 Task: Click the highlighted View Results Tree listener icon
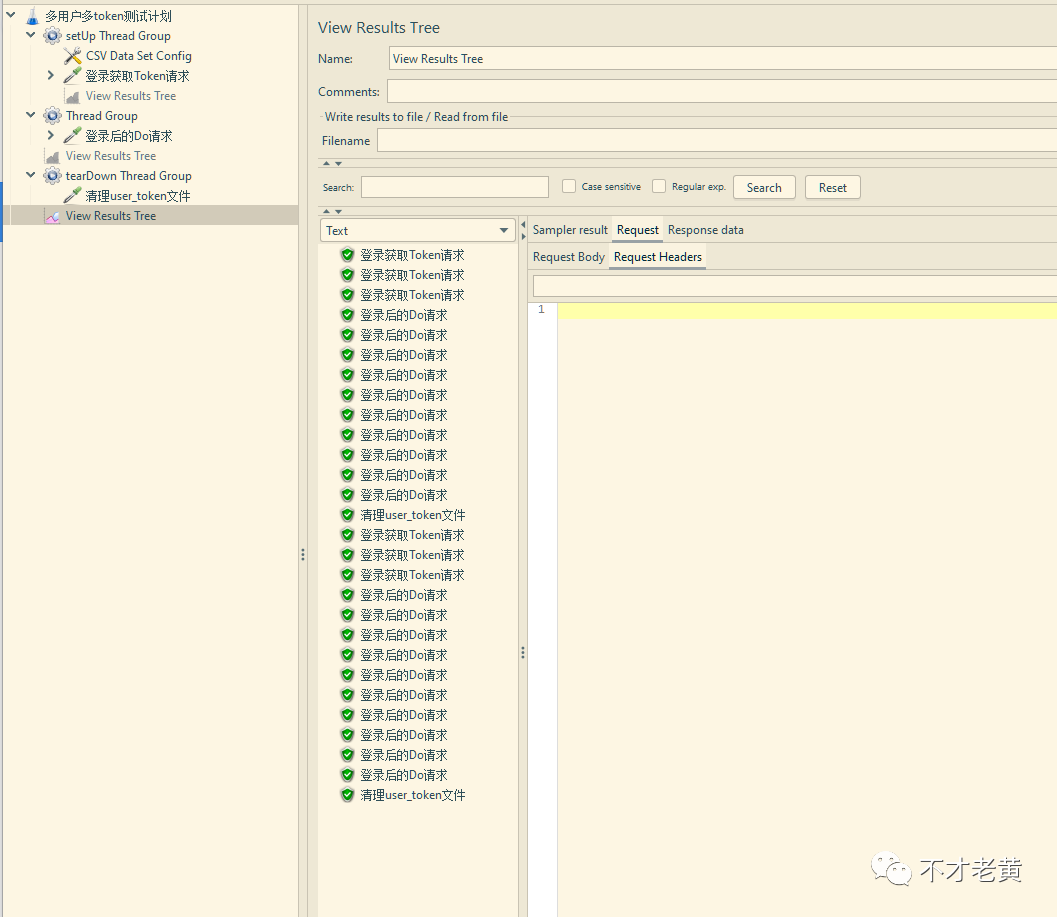52,216
